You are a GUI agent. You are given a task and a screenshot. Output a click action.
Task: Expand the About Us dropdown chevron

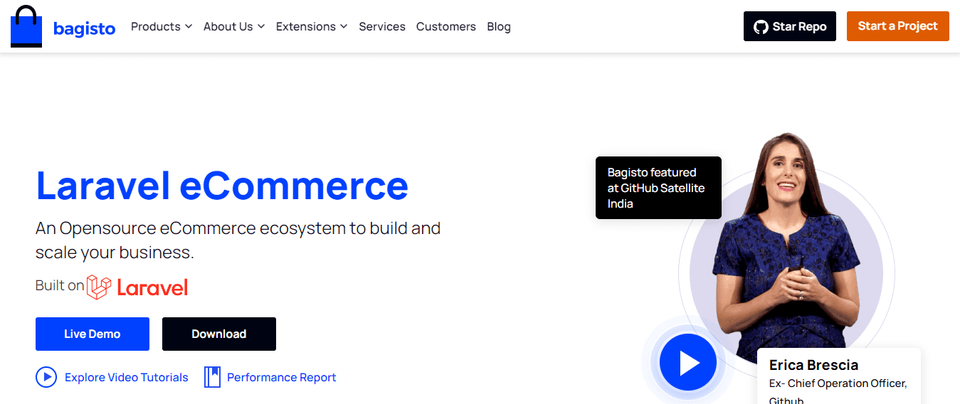tap(261, 26)
